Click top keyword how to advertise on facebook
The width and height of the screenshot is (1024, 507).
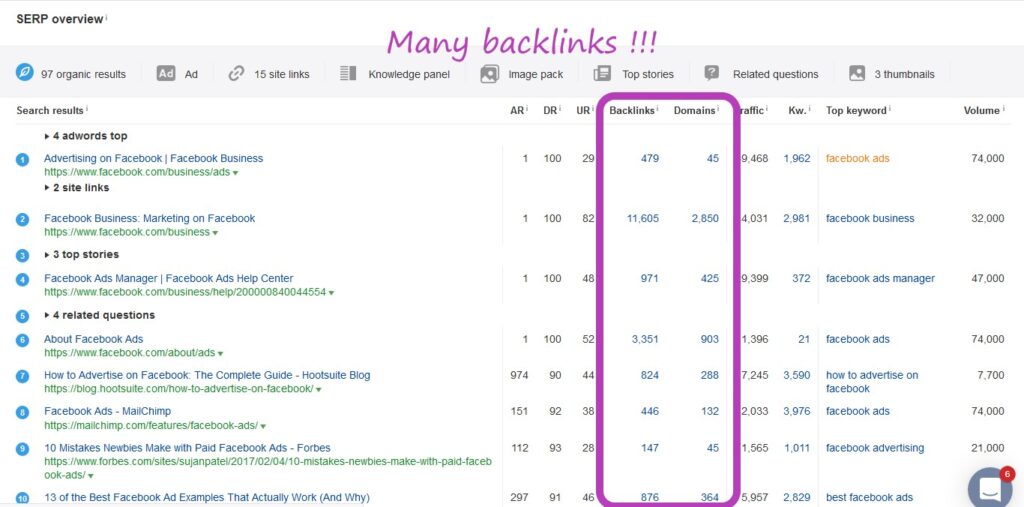(x=872, y=382)
